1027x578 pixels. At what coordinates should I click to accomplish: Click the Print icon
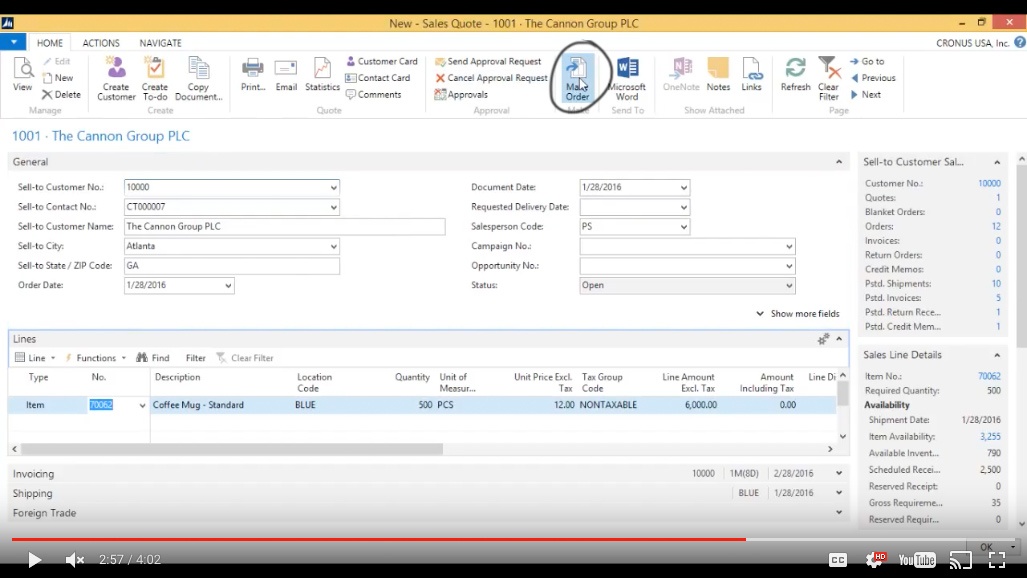252,75
